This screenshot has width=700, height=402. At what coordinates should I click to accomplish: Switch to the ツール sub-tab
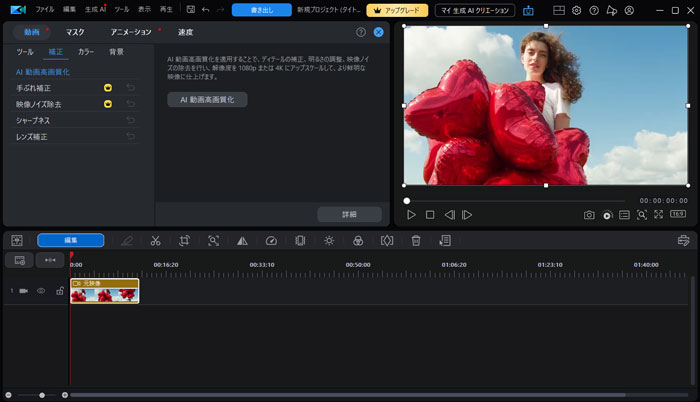click(x=25, y=52)
